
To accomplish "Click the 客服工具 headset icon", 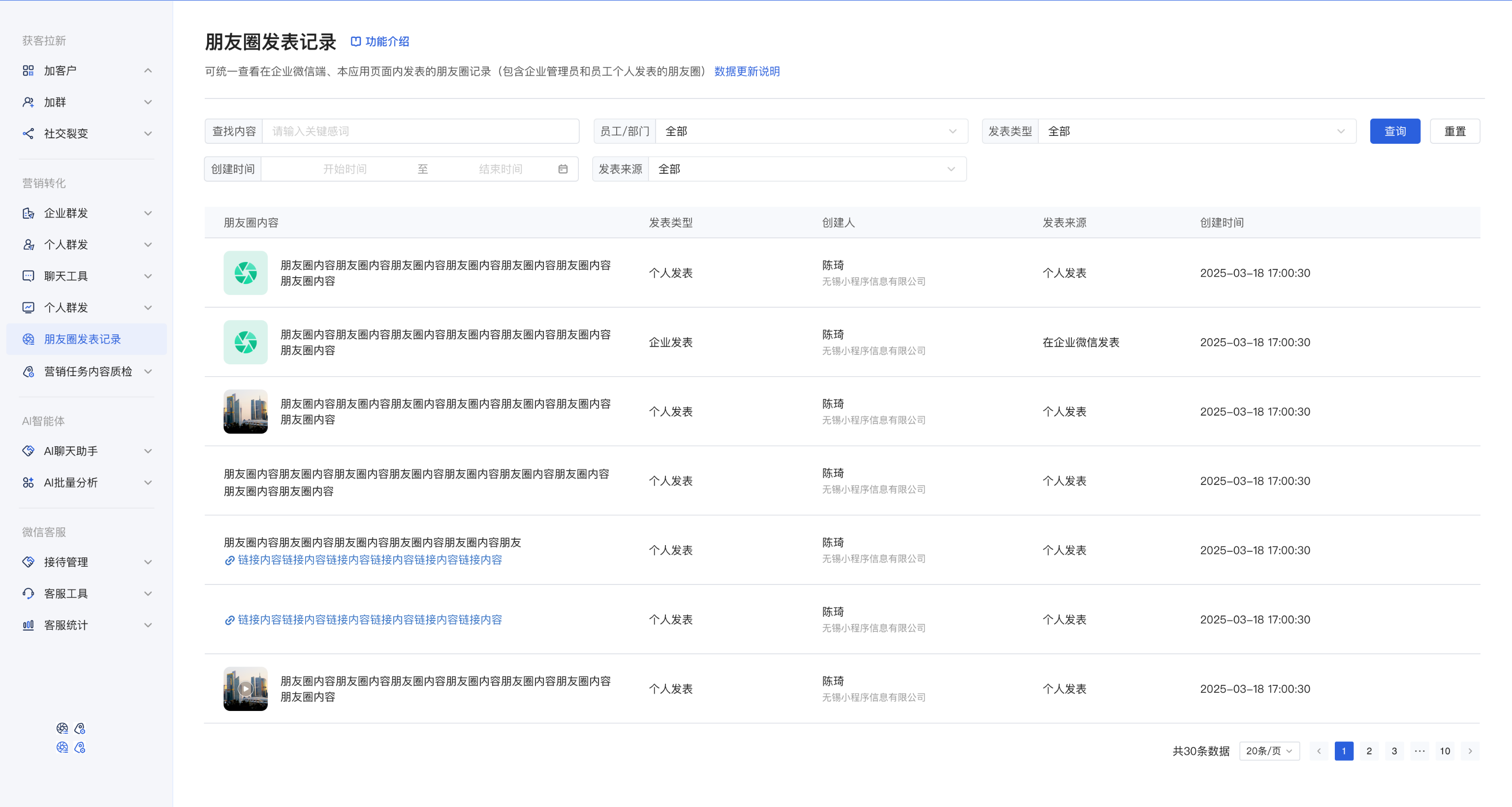I will (x=28, y=593).
